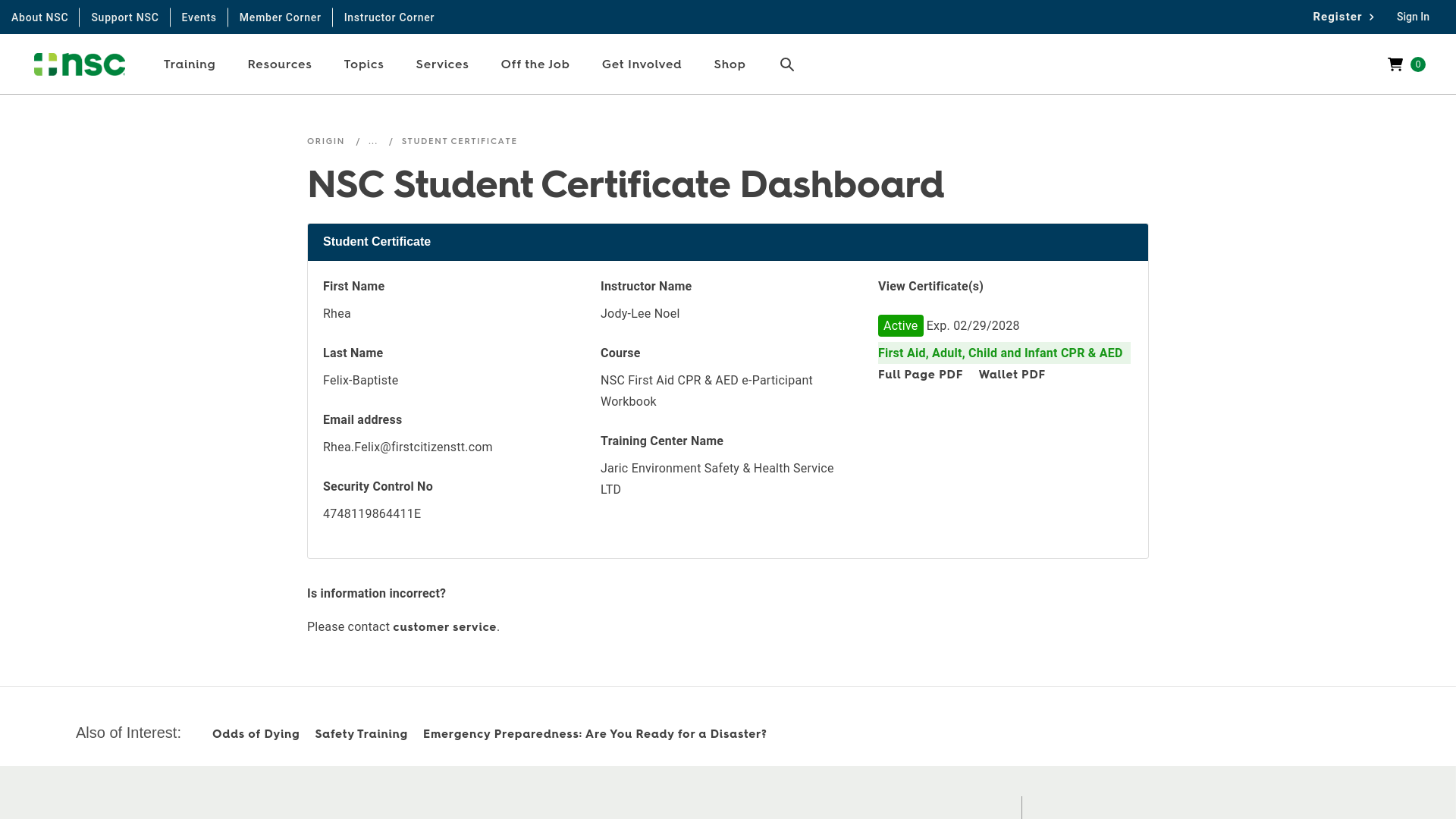Contact customer service link
This screenshot has width=1456, height=819.
click(444, 627)
